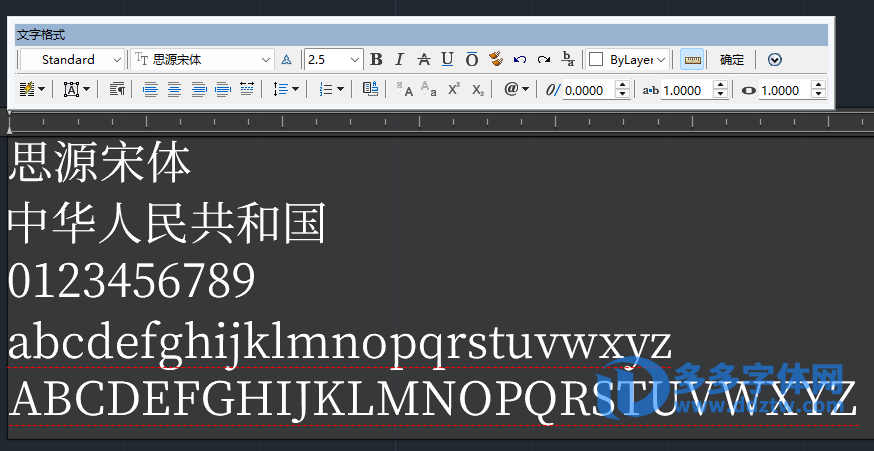The width and height of the screenshot is (874, 451).
Task: Toggle bold formatting
Action: [x=376, y=60]
